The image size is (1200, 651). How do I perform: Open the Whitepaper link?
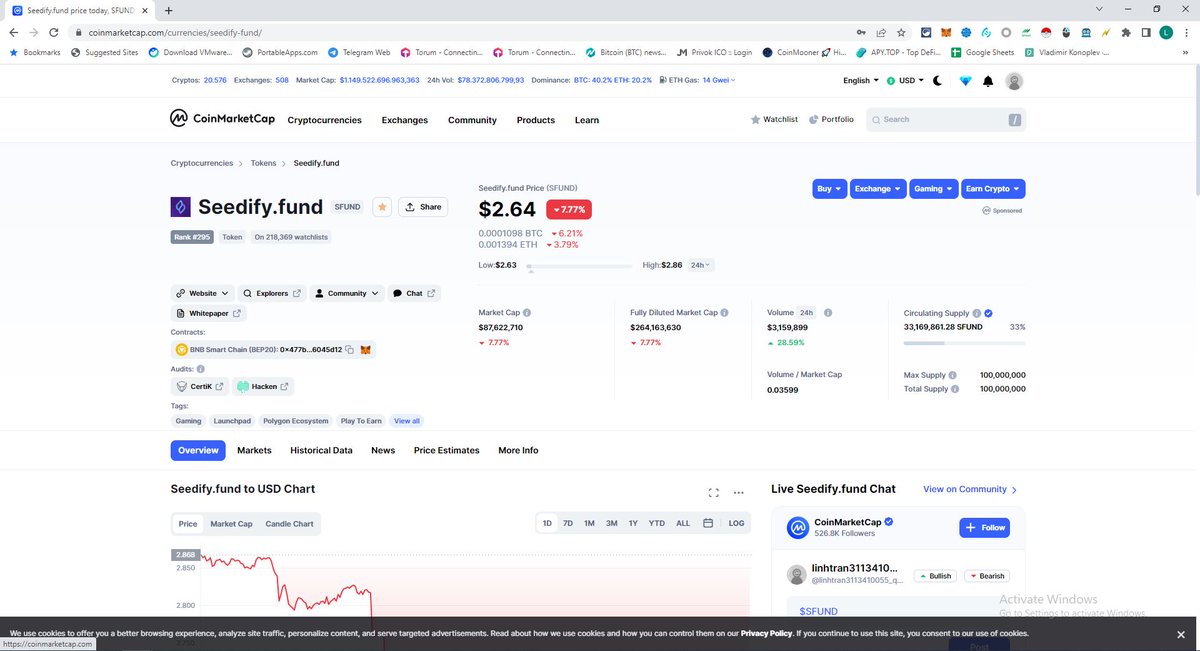[x=208, y=313]
